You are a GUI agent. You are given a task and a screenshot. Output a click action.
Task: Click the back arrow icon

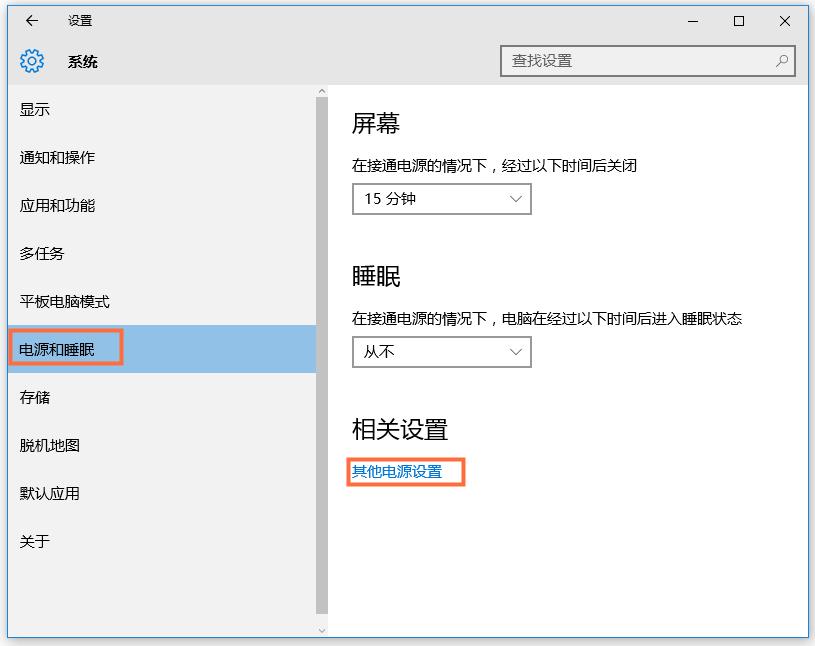(x=31, y=21)
